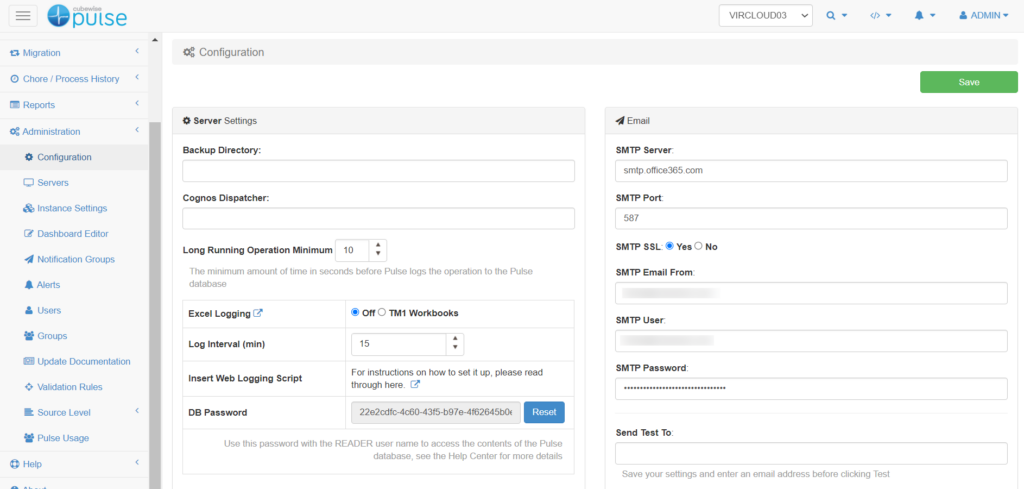Open the code brackets icon menu

pos(880,16)
